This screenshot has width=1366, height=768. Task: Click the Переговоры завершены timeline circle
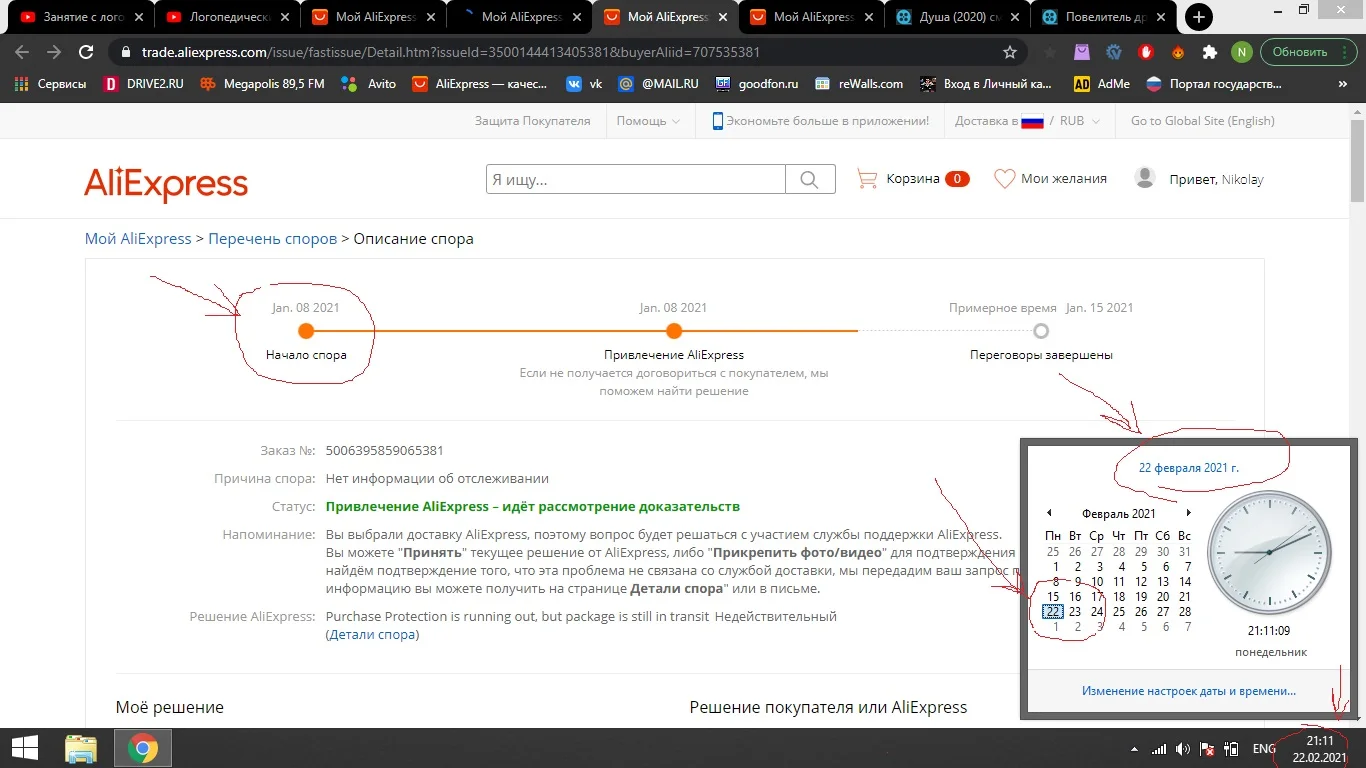[x=1041, y=331]
